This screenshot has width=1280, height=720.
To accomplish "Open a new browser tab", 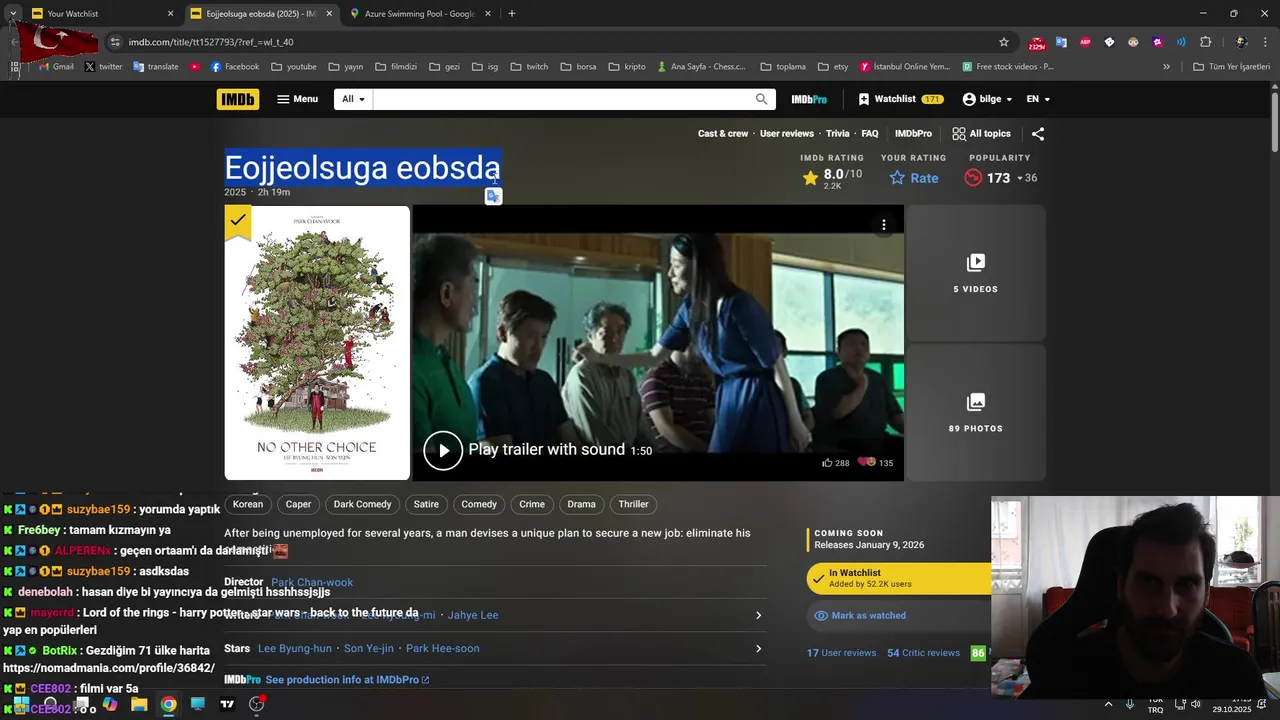I will pyautogui.click(x=512, y=14).
